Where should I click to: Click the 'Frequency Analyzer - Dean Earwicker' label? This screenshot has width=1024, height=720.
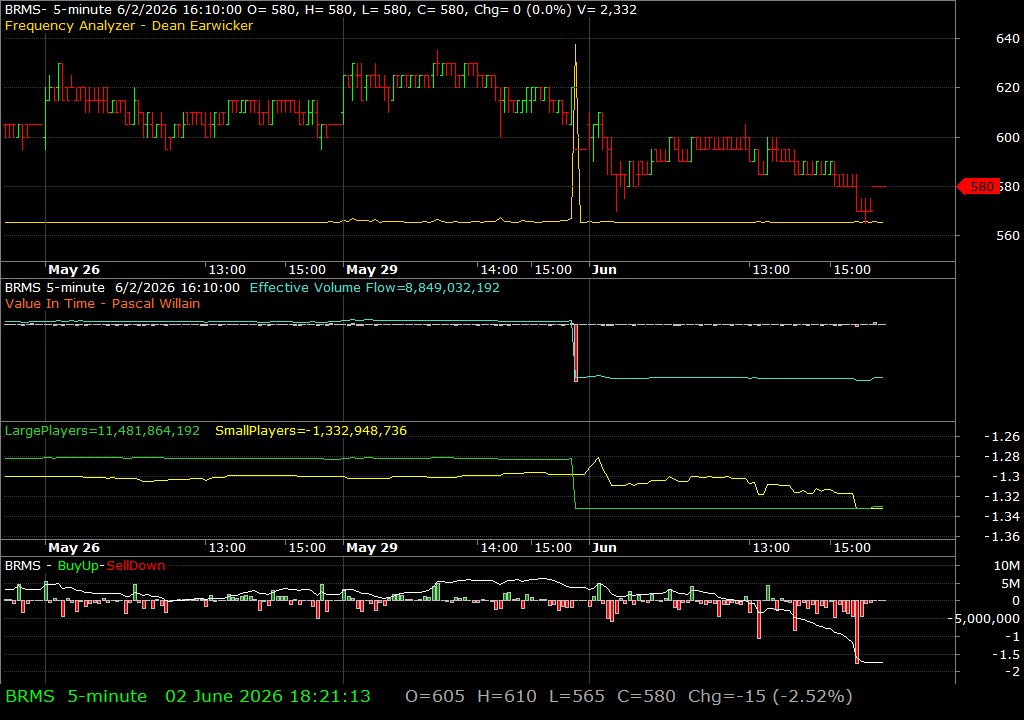pyautogui.click(x=129, y=25)
